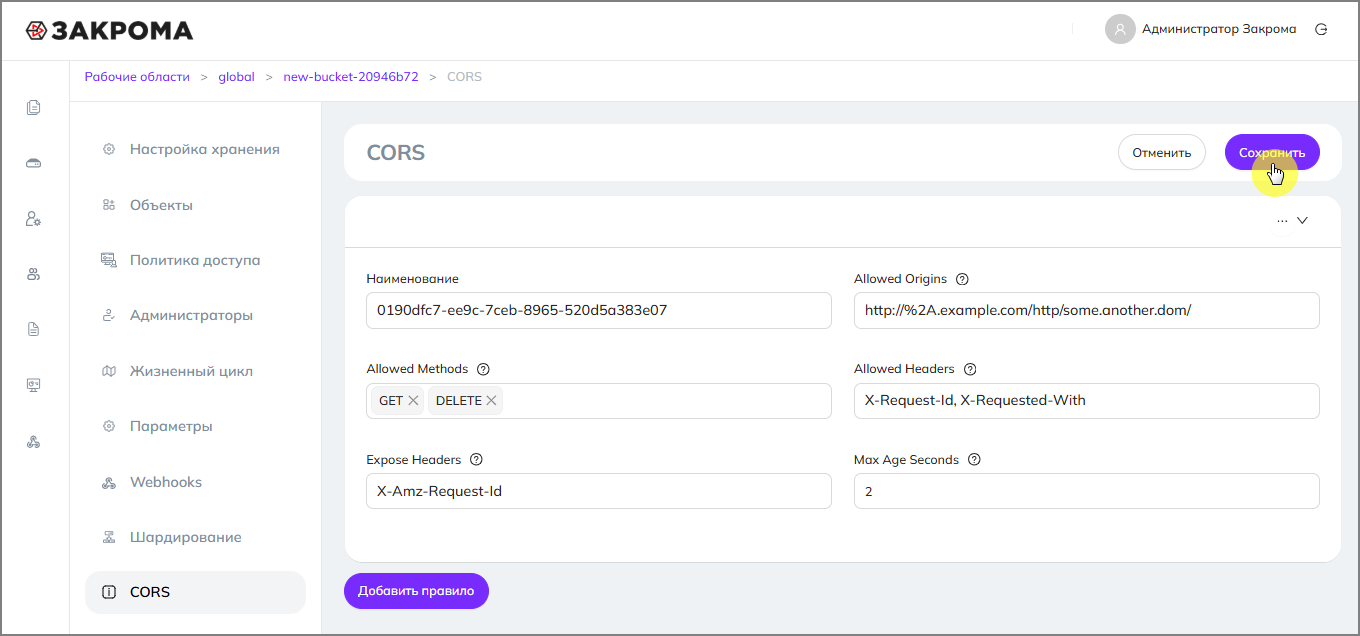
Task: Click help icon beside Allowed Origins
Action: 963,279
